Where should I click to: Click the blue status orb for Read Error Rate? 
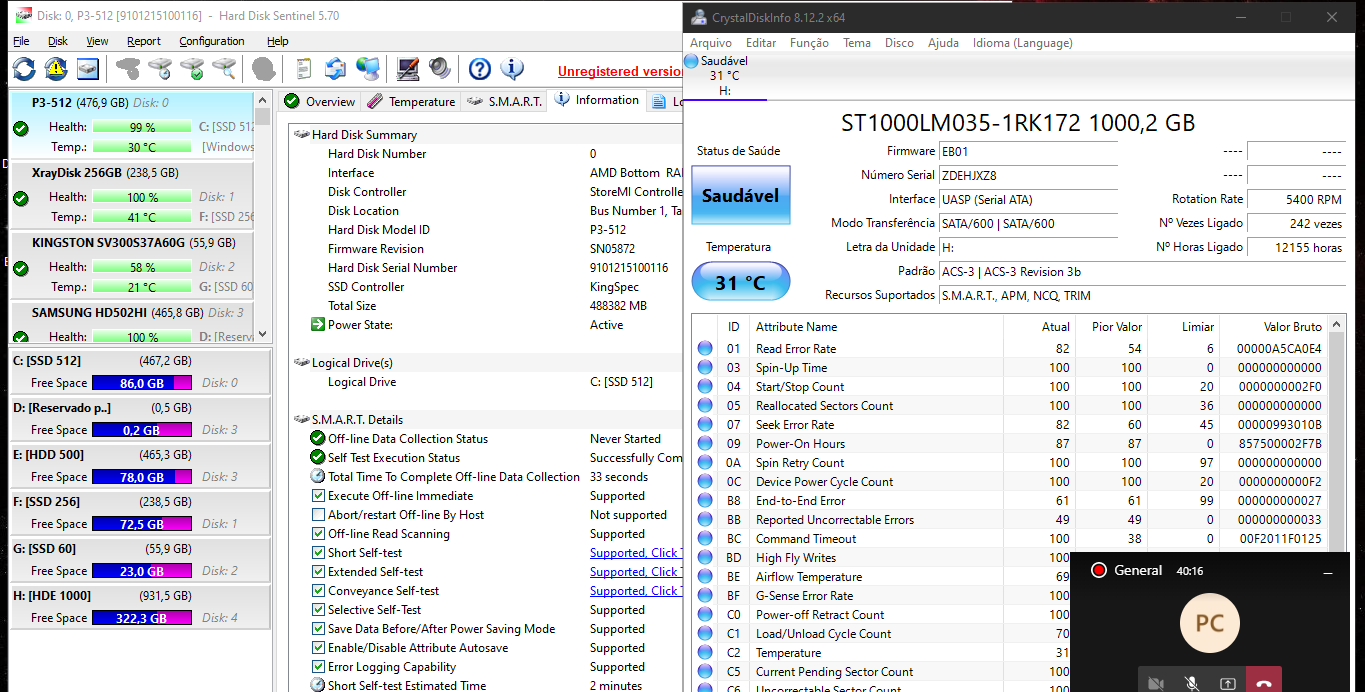[705, 349]
